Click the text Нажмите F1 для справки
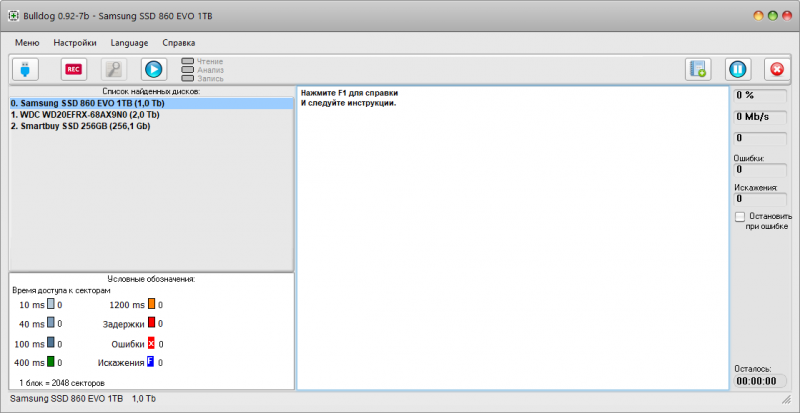The height and width of the screenshot is (413, 800). (349, 93)
